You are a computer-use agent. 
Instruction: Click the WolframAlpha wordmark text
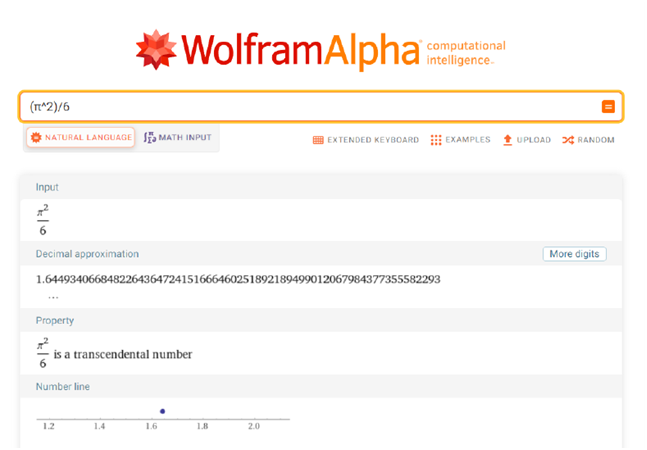300,50
